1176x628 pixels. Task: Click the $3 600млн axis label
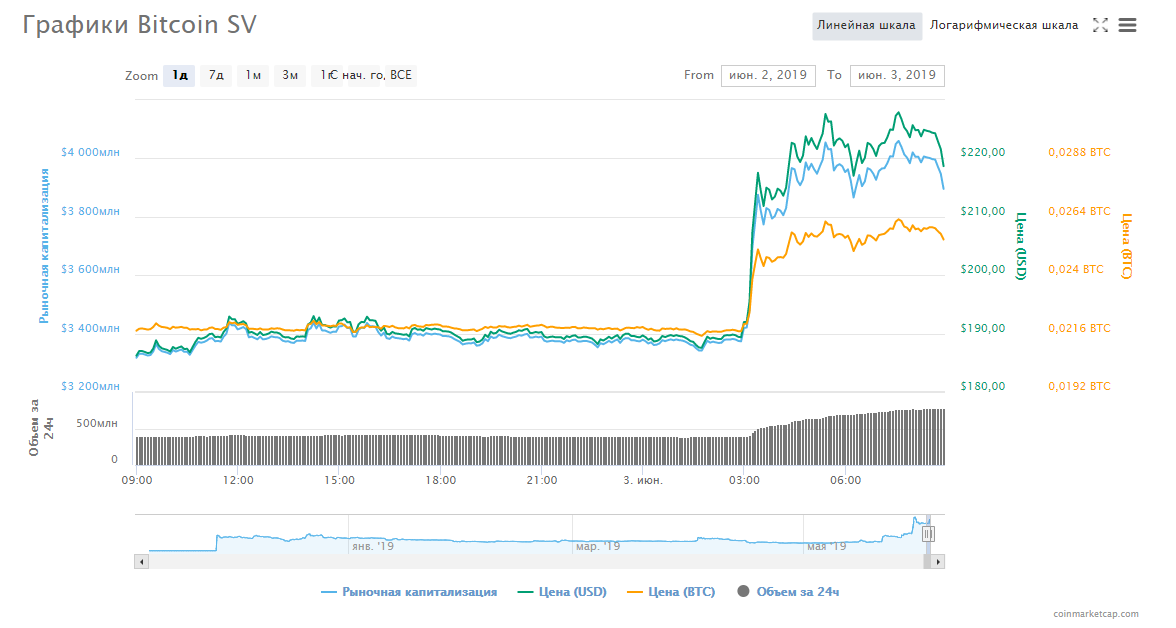click(x=90, y=269)
